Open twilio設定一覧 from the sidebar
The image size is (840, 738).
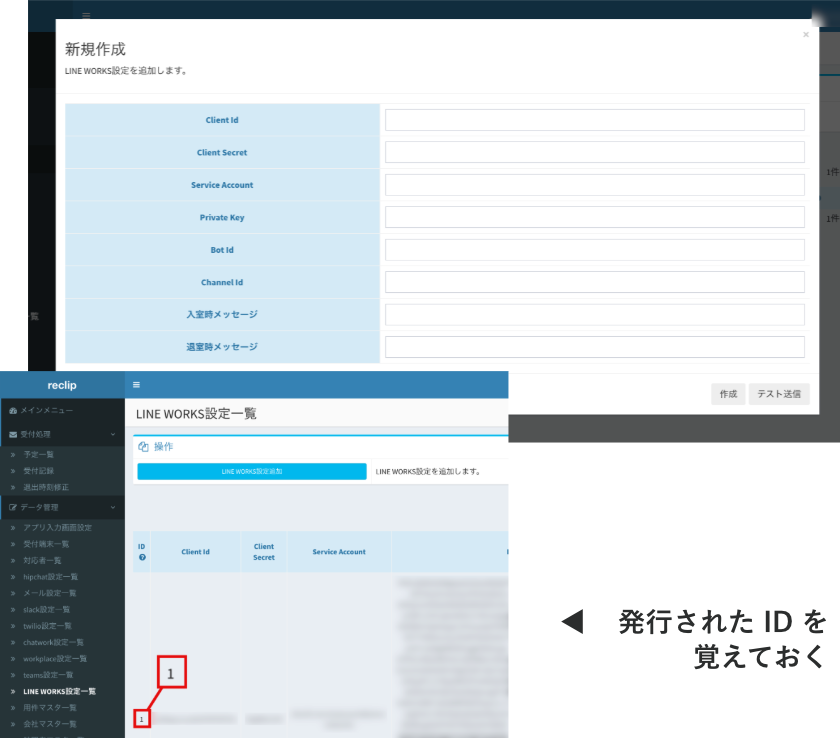coord(47,625)
